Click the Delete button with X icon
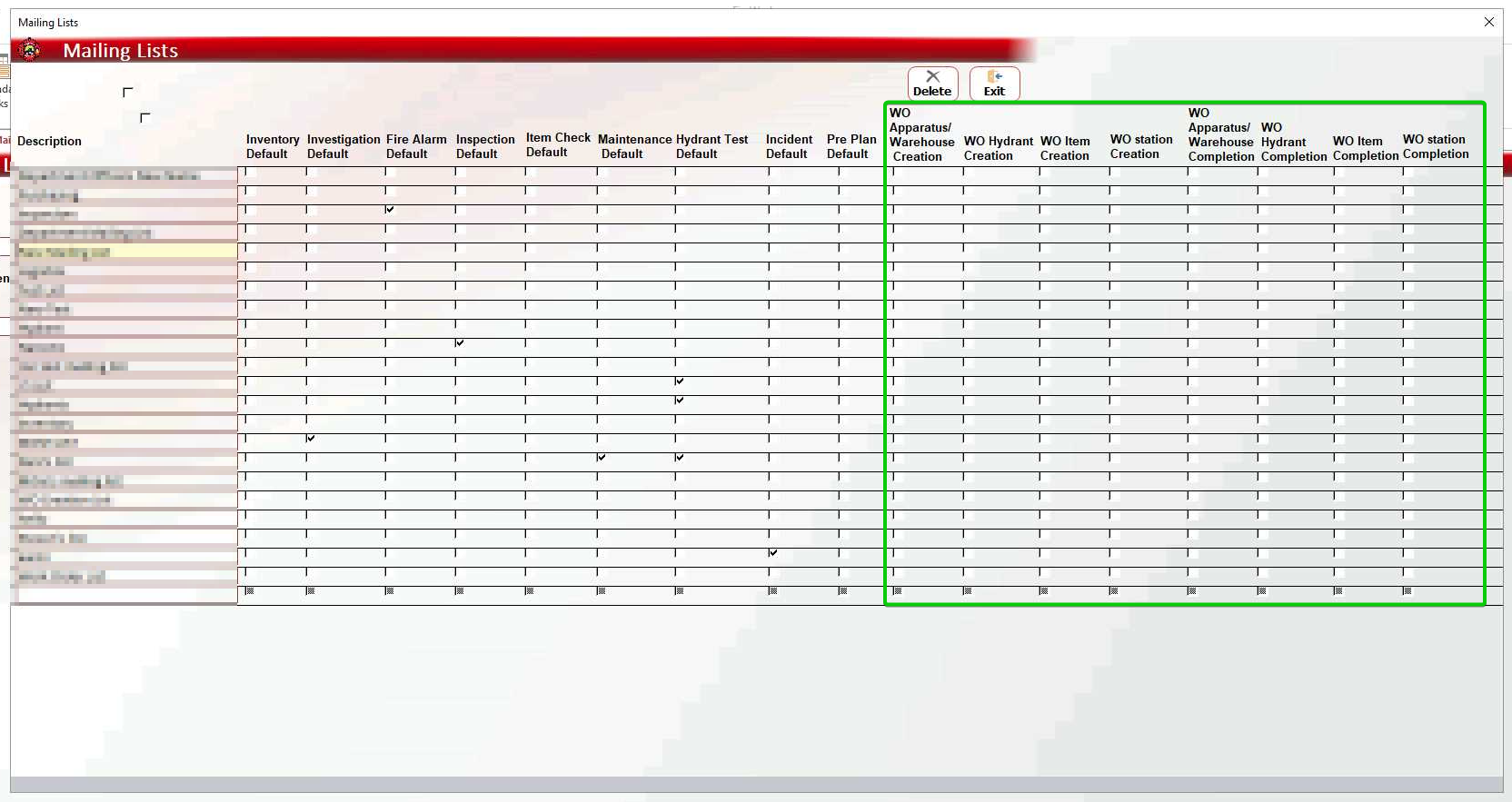 pyautogui.click(x=932, y=83)
